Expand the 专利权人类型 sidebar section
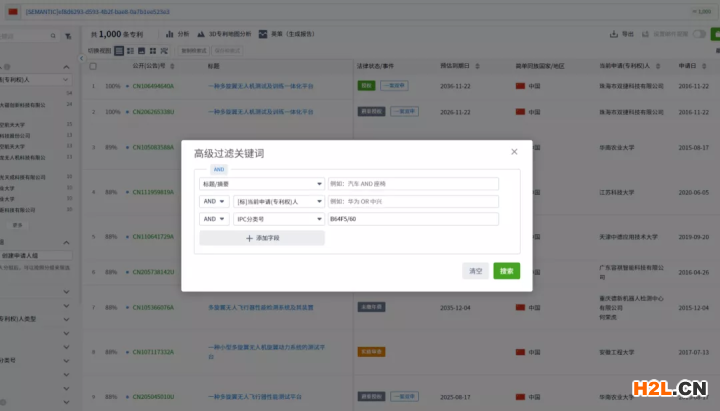The image size is (720, 411). 66,319
